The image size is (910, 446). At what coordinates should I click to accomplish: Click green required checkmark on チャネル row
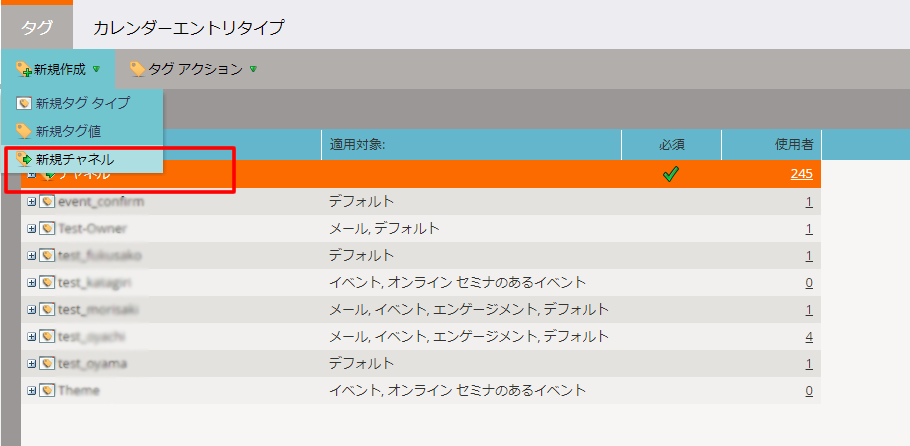pyautogui.click(x=670, y=174)
